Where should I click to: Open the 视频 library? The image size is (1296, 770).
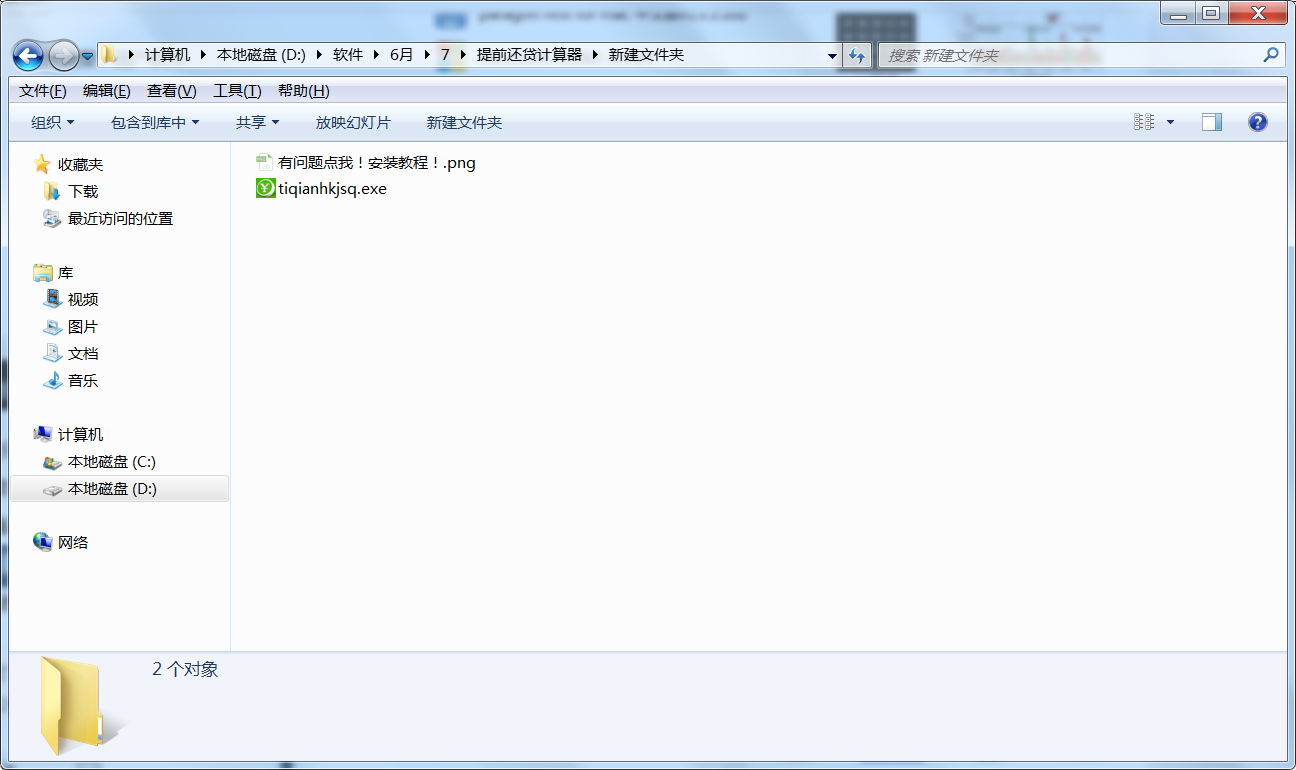point(83,299)
